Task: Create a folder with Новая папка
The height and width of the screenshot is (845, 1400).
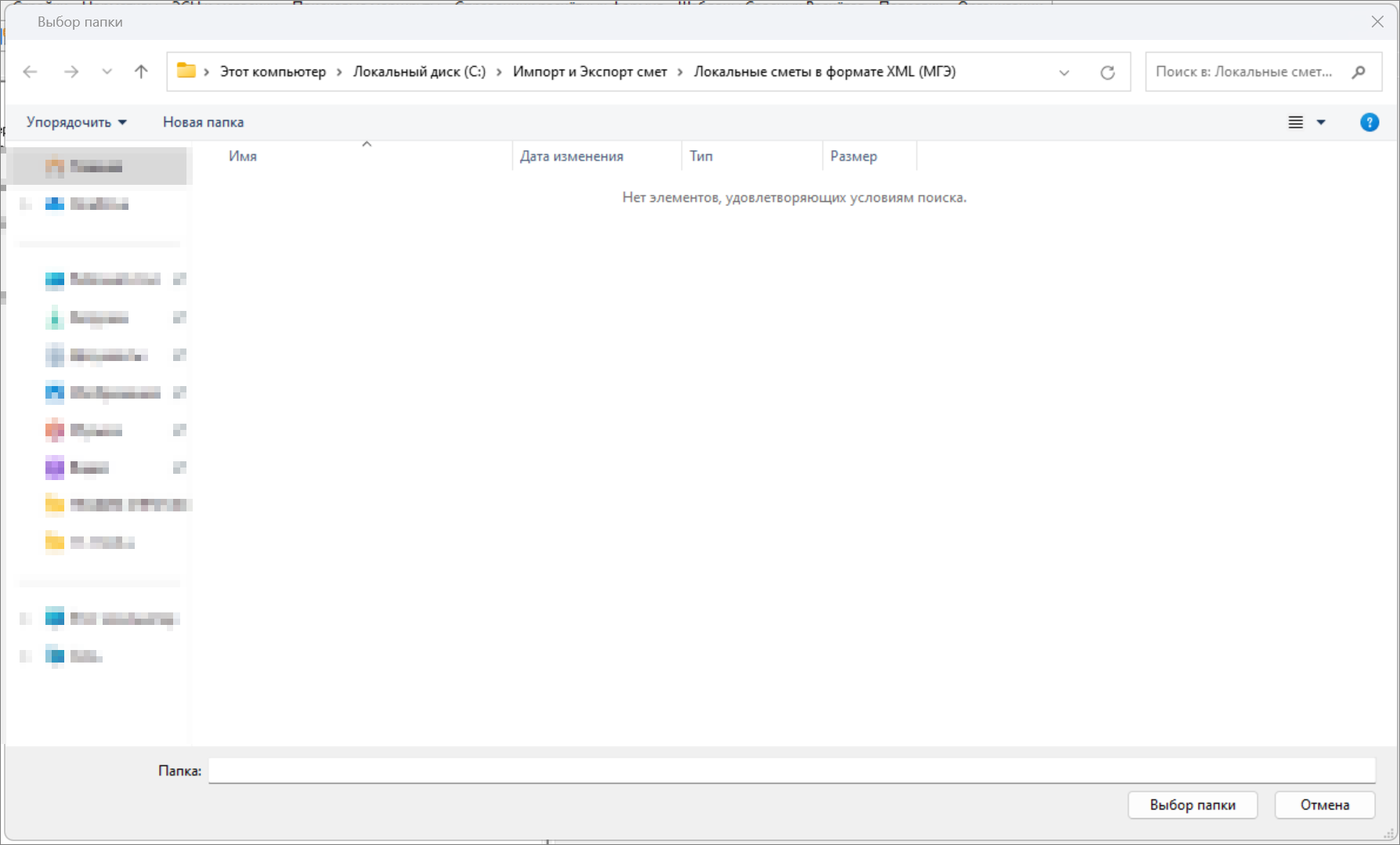Action: [203, 122]
